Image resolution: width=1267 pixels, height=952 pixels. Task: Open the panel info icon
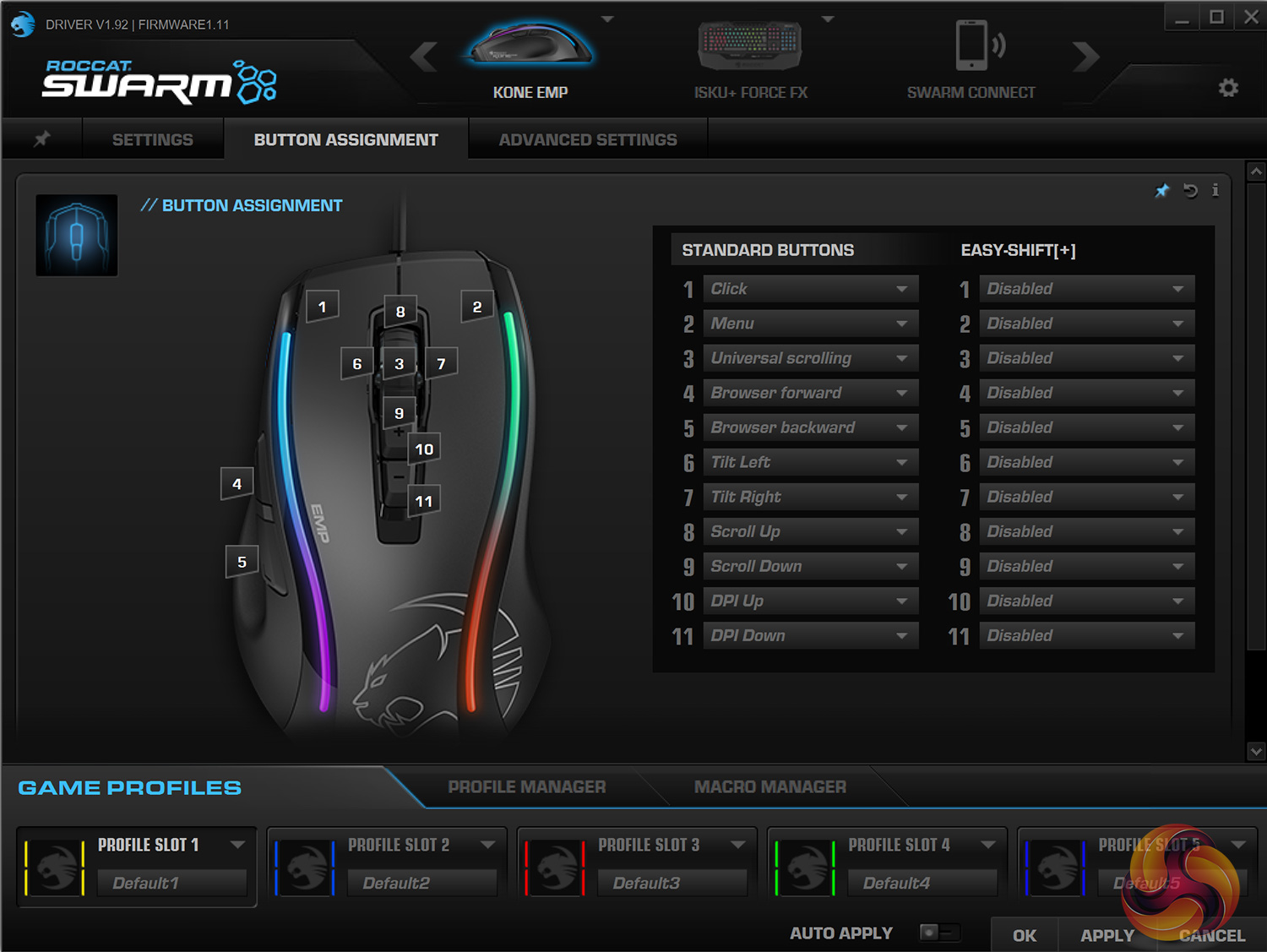coord(1215,191)
